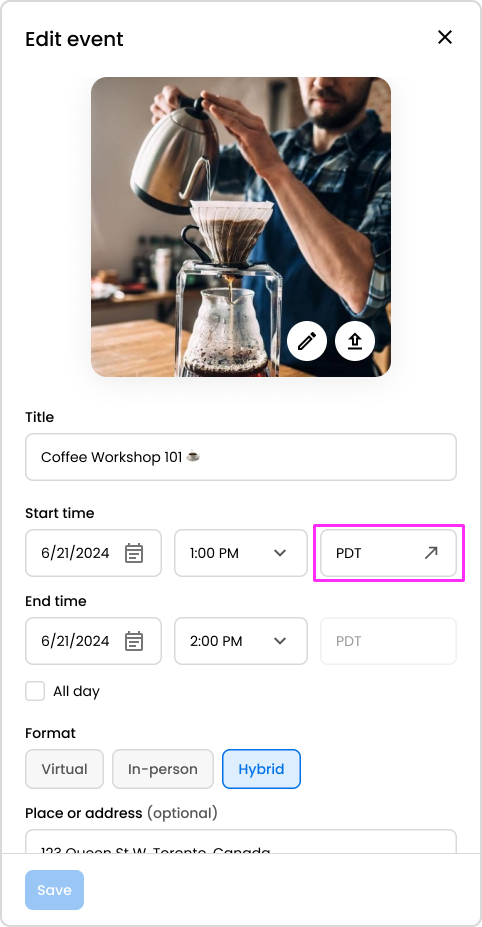
Task: Select the In-person format option
Action: [163, 769]
